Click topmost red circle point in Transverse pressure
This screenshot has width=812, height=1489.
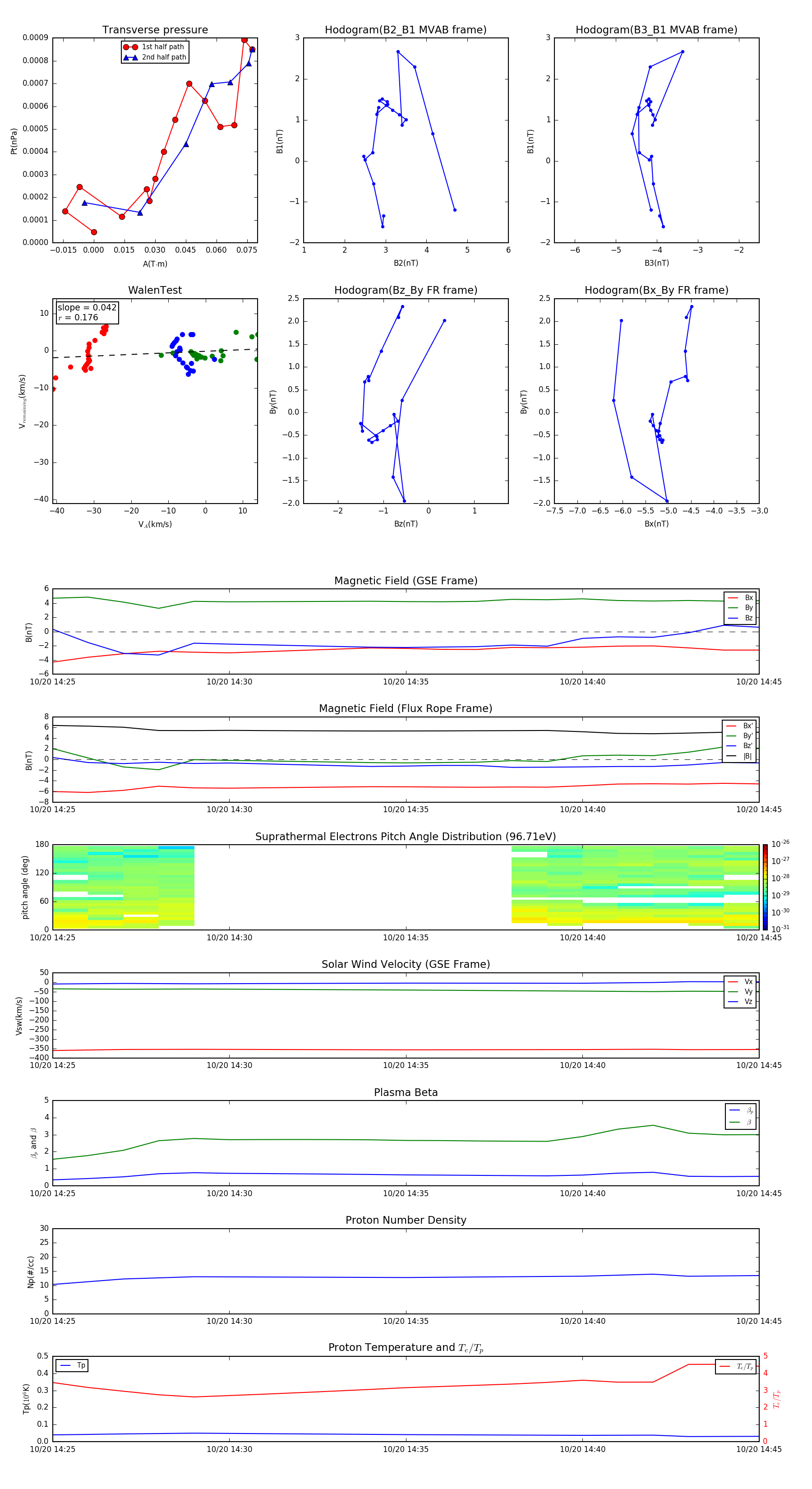click(x=245, y=40)
